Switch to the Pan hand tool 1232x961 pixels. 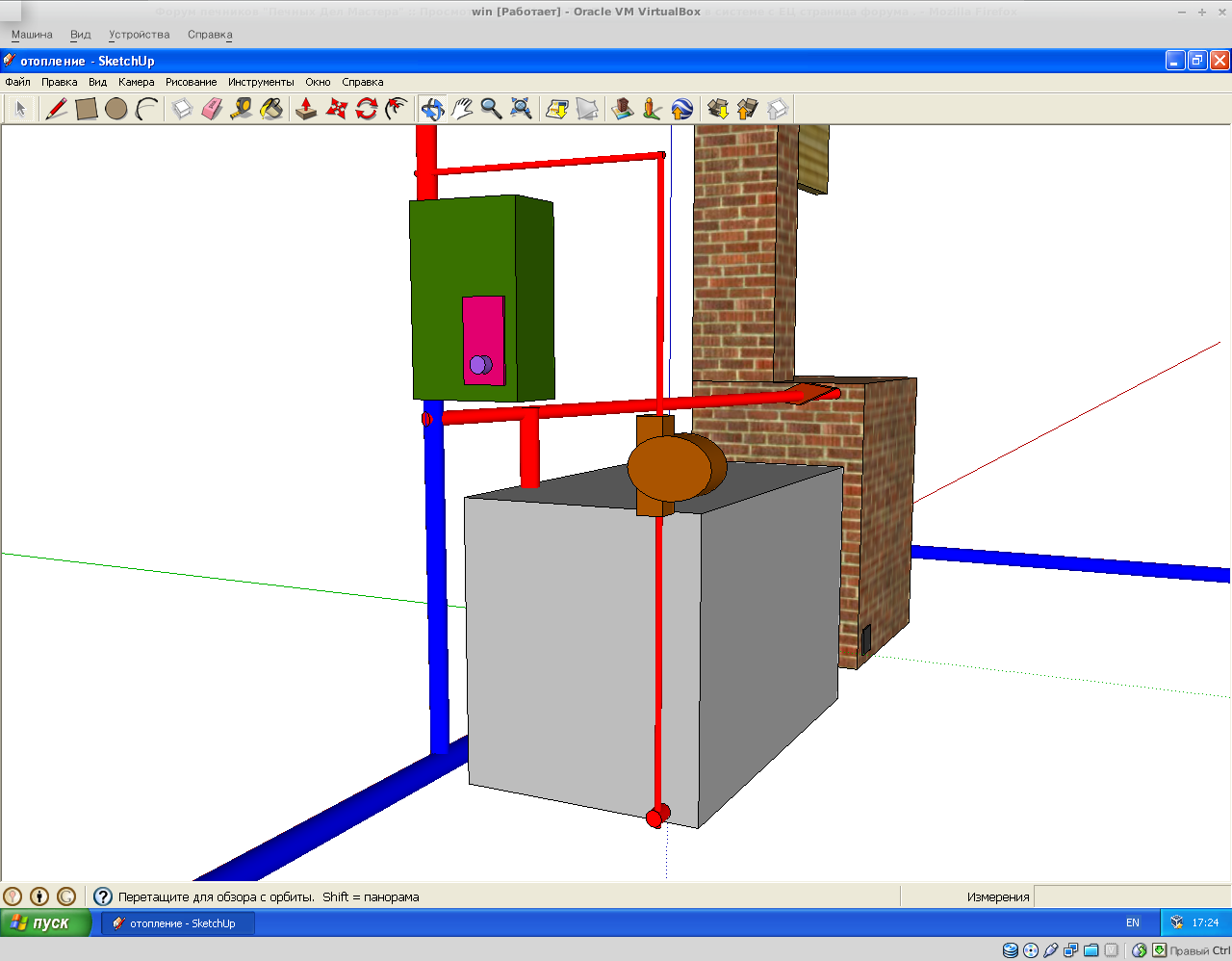pyautogui.click(x=462, y=109)
